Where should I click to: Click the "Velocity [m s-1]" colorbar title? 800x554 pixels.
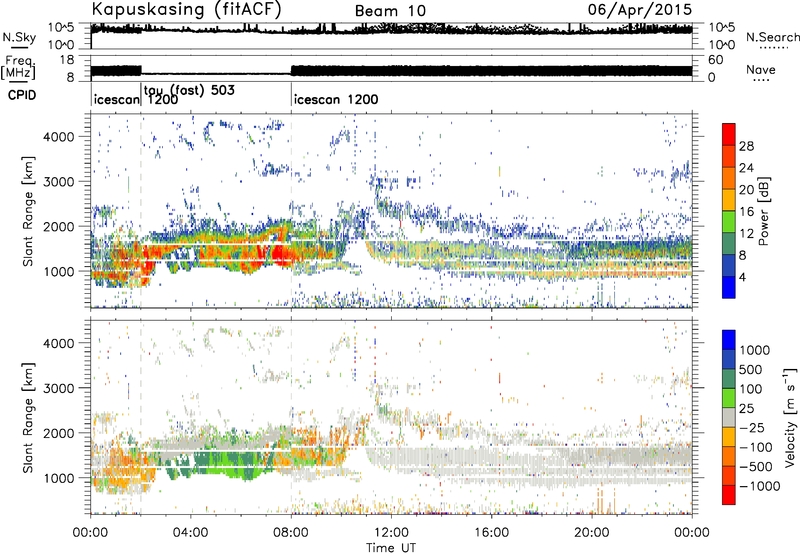click(790, 417)
